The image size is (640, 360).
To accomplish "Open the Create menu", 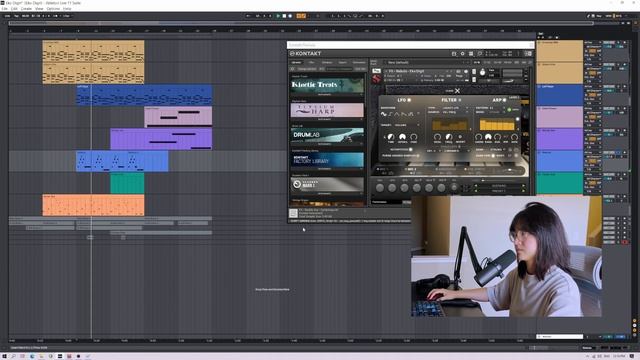I will (26, 9).
